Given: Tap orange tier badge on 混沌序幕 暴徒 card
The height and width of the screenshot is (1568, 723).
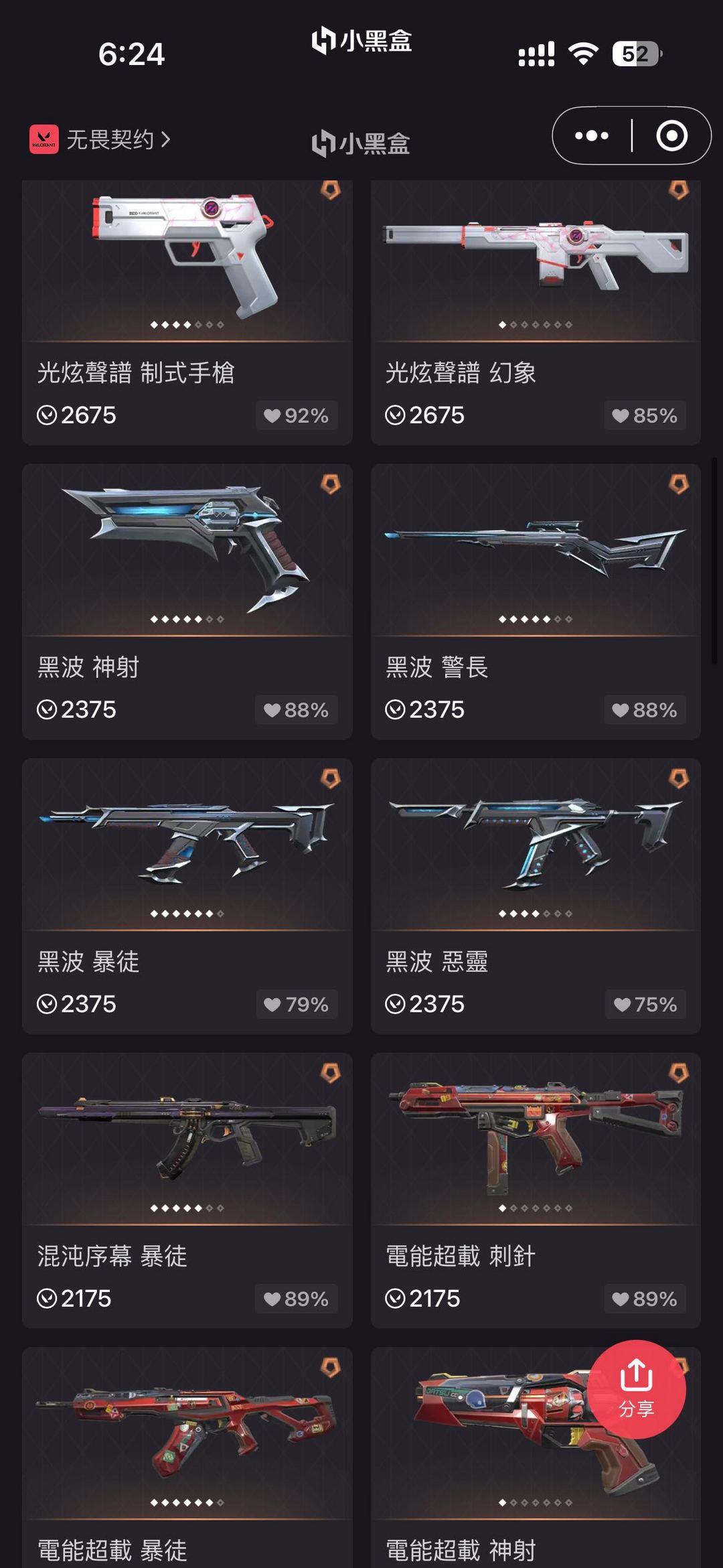Looking at the screenshot, I should coord(331,1072).
